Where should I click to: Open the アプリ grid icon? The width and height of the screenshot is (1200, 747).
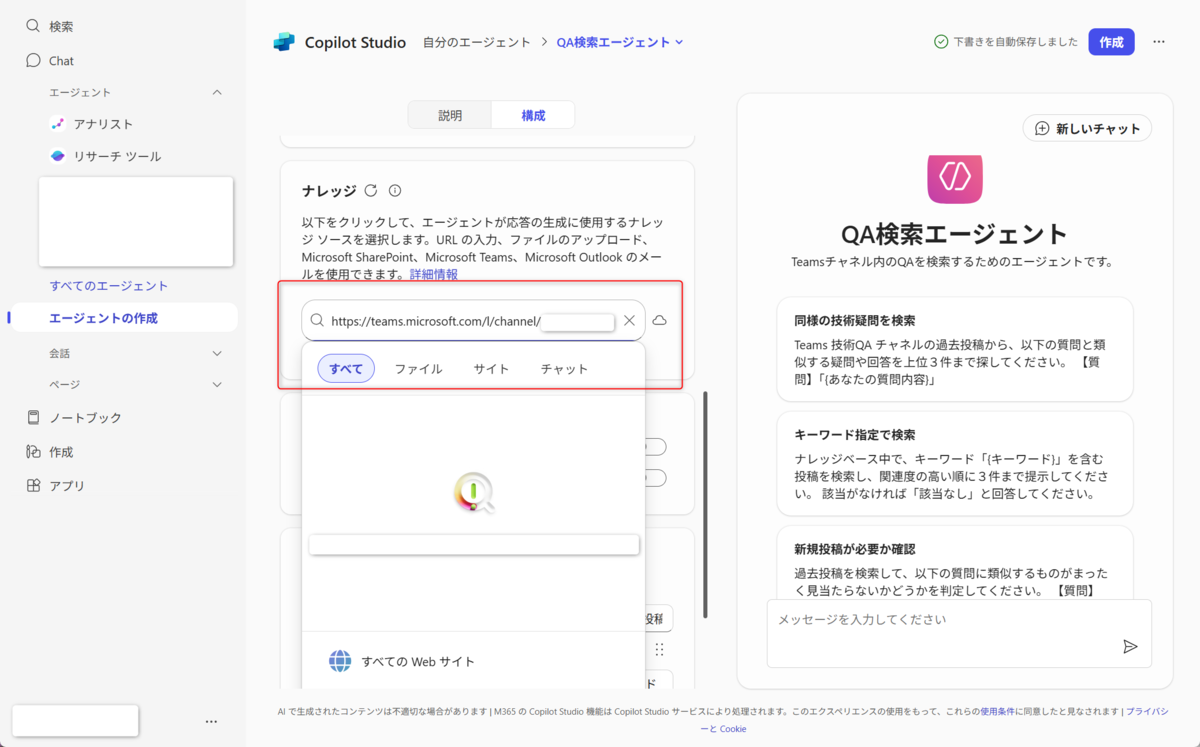[34, 486]
